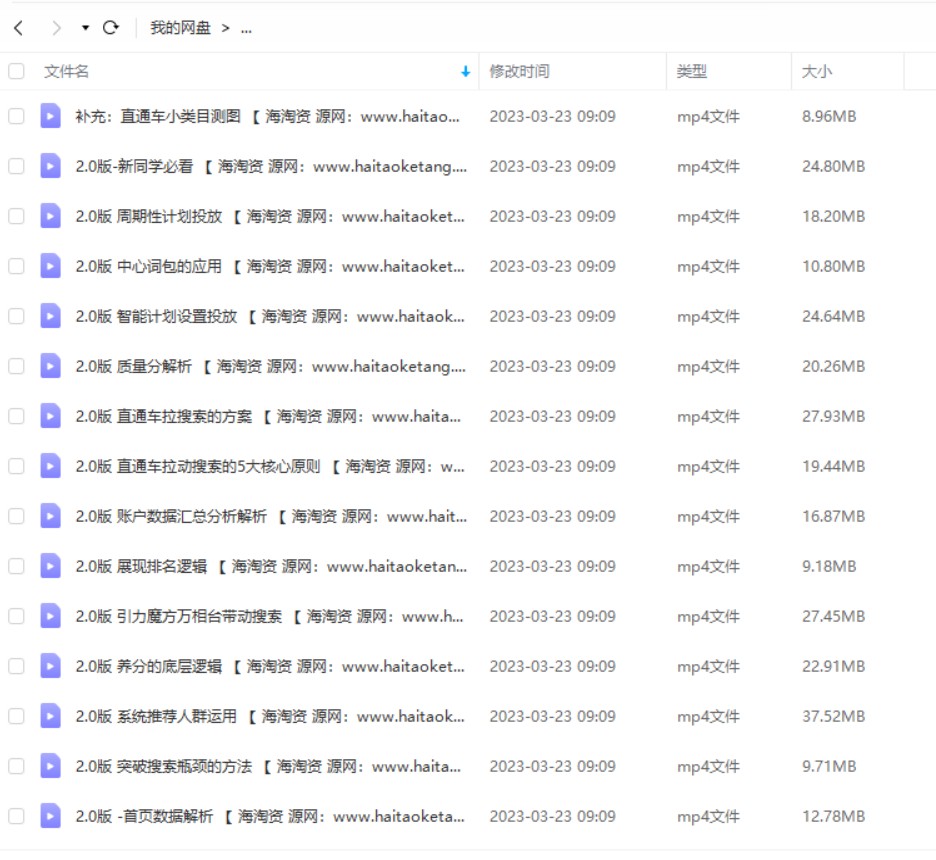Check the box for 2.0版 突破搜索瓶颈的方法
The image size is (936, 860).
click(16, 766)
